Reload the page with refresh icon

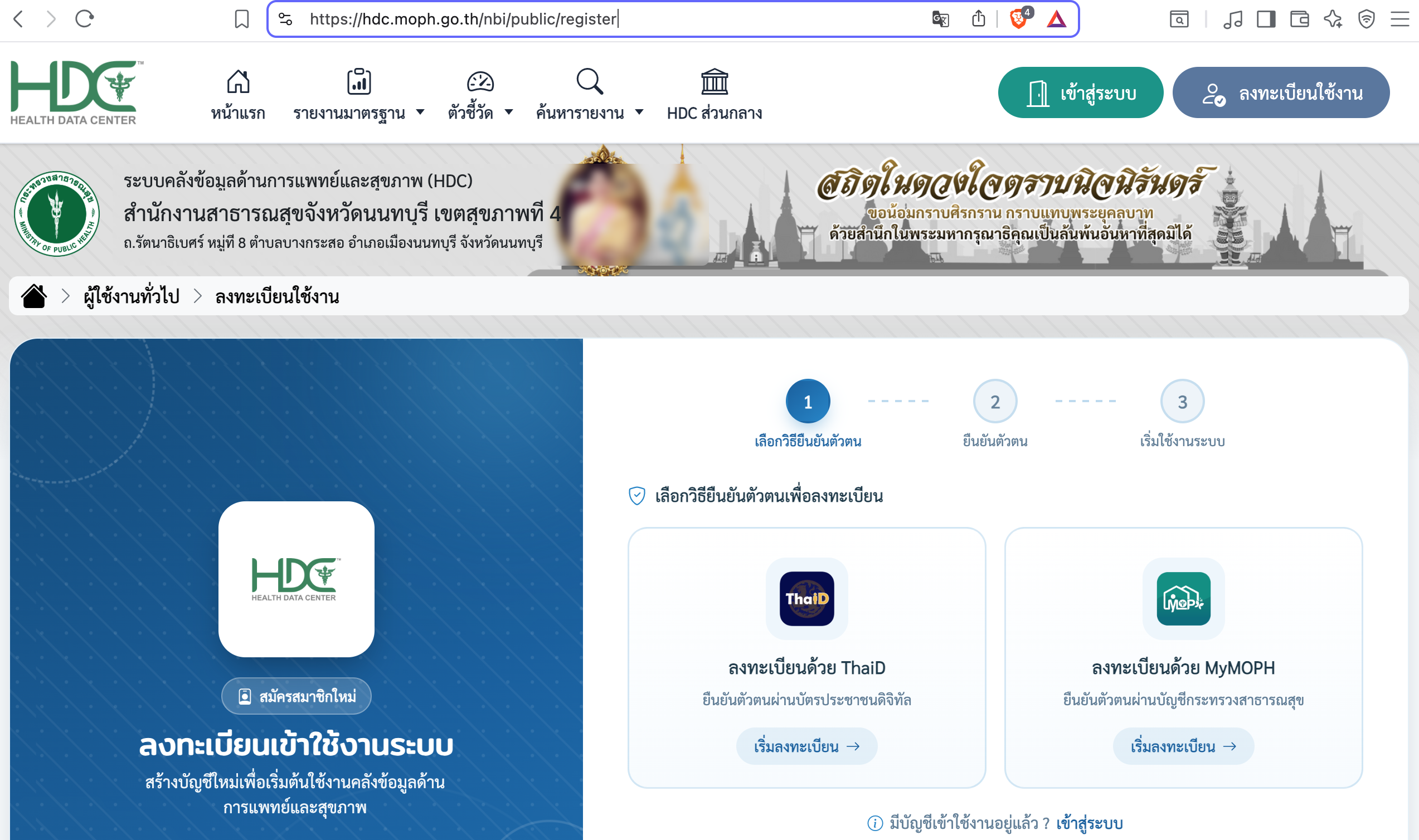point(84,19)
